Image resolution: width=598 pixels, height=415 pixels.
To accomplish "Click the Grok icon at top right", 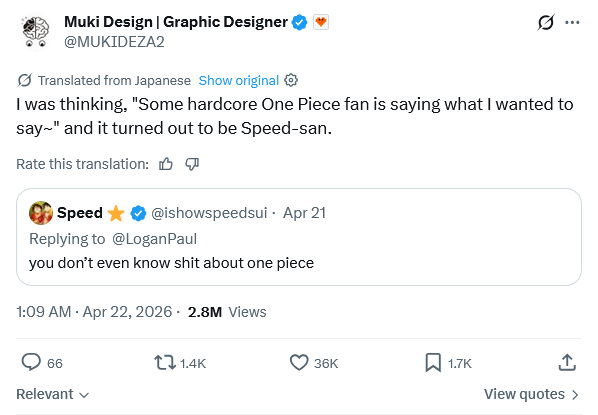I will pos(546,22).
